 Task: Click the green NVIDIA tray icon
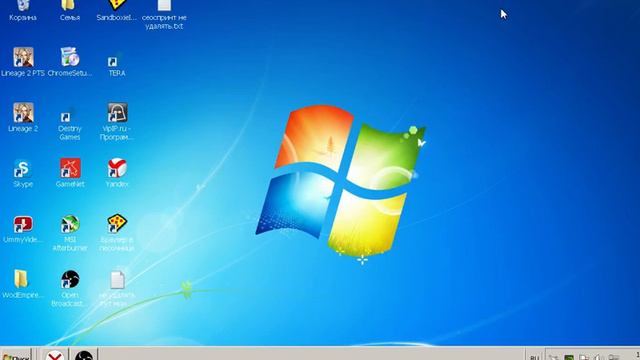[x=569, y=357]
